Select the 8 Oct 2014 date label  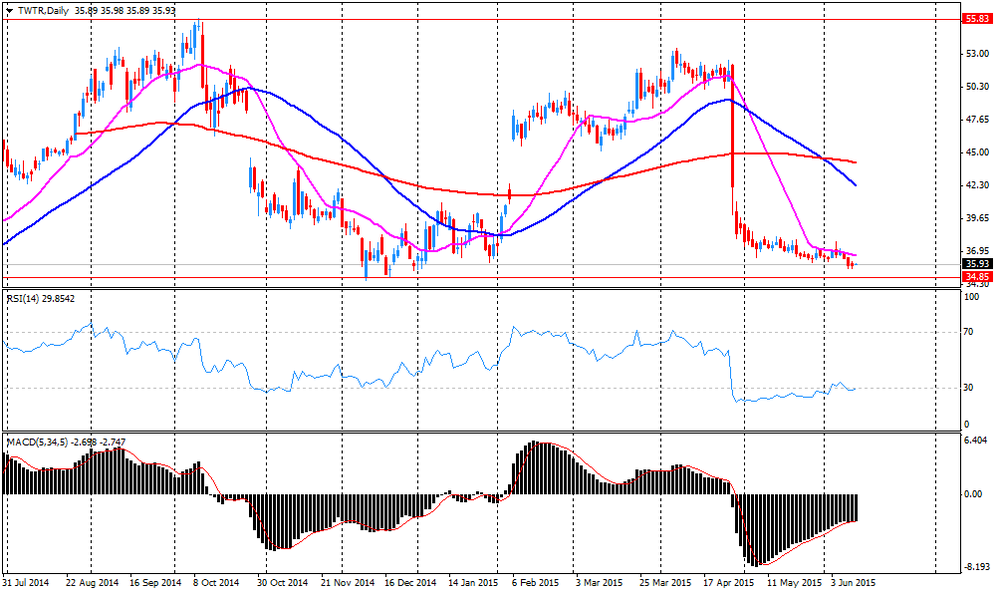click(x=216, y=583)
